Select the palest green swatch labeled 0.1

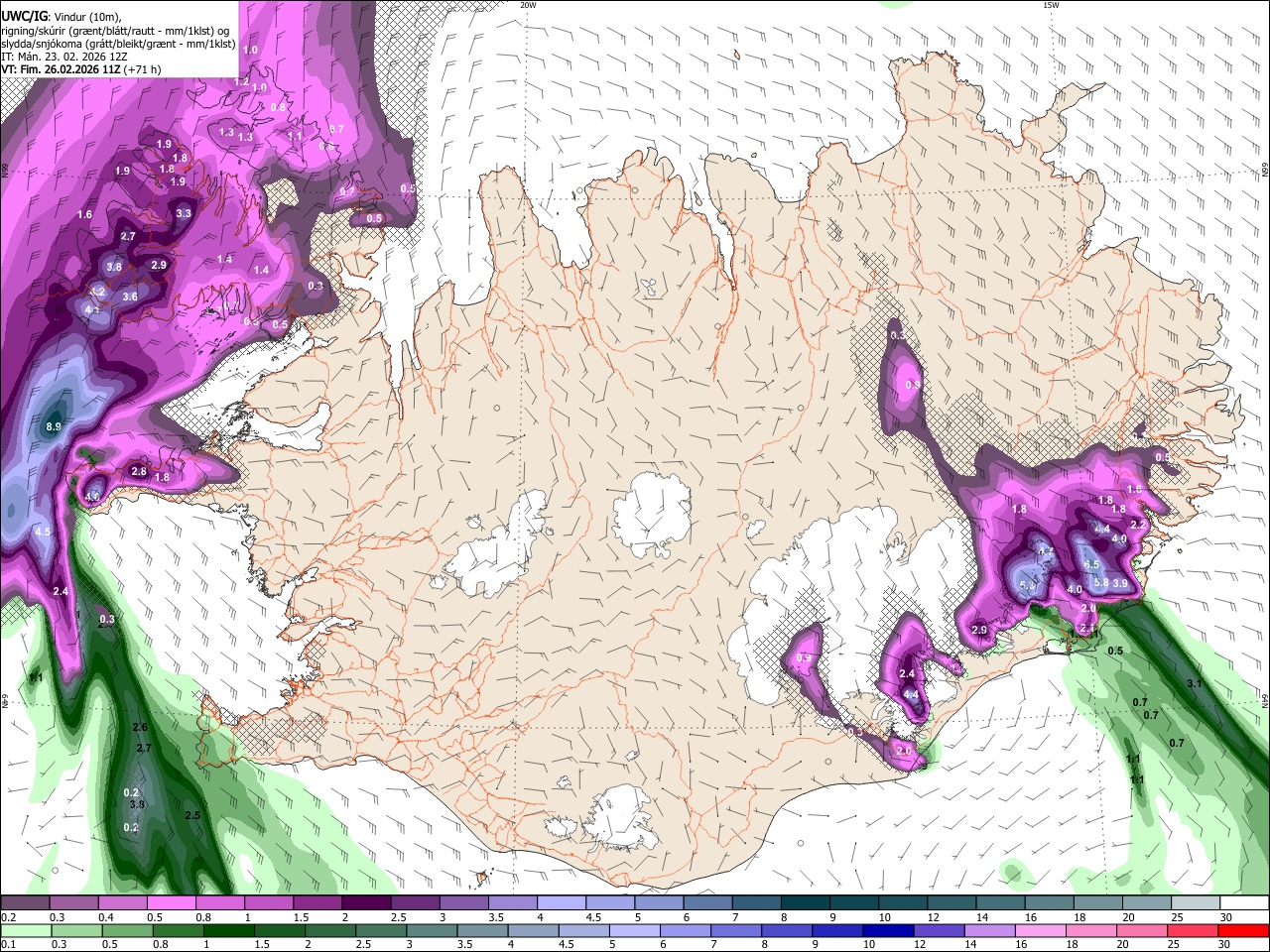[25, 930]
